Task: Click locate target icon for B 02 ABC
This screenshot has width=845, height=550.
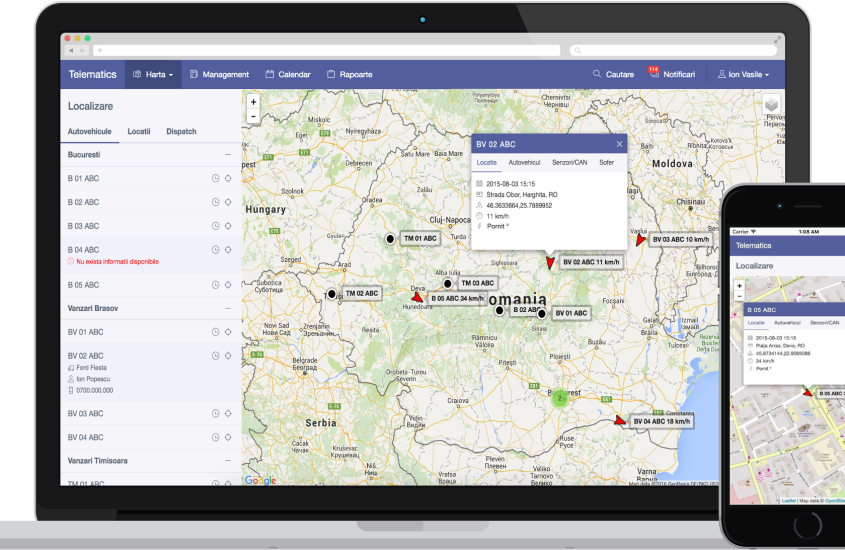Action: [228, 202]
